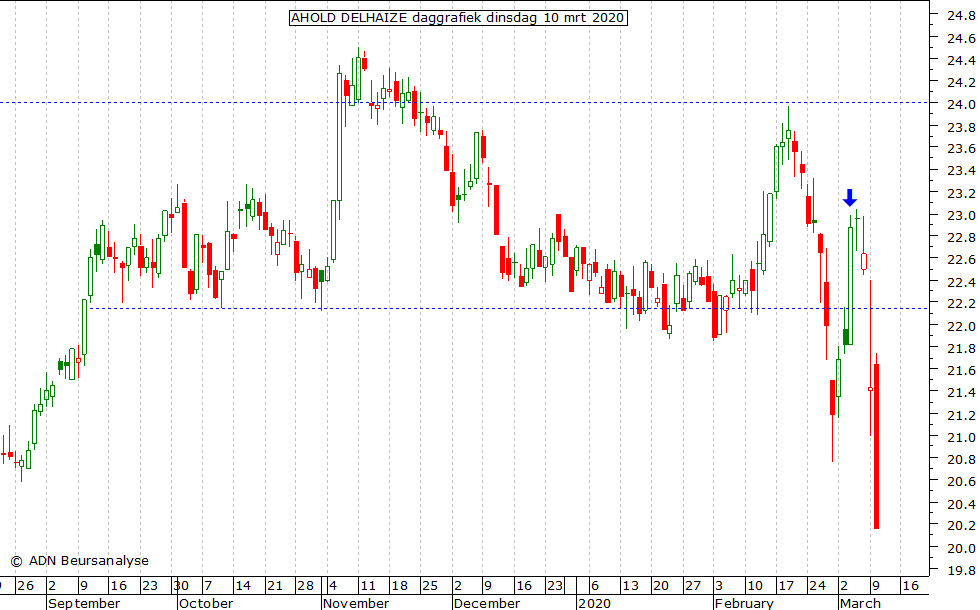
Task: Click the 21 date tick label
Action: [274, 586]
